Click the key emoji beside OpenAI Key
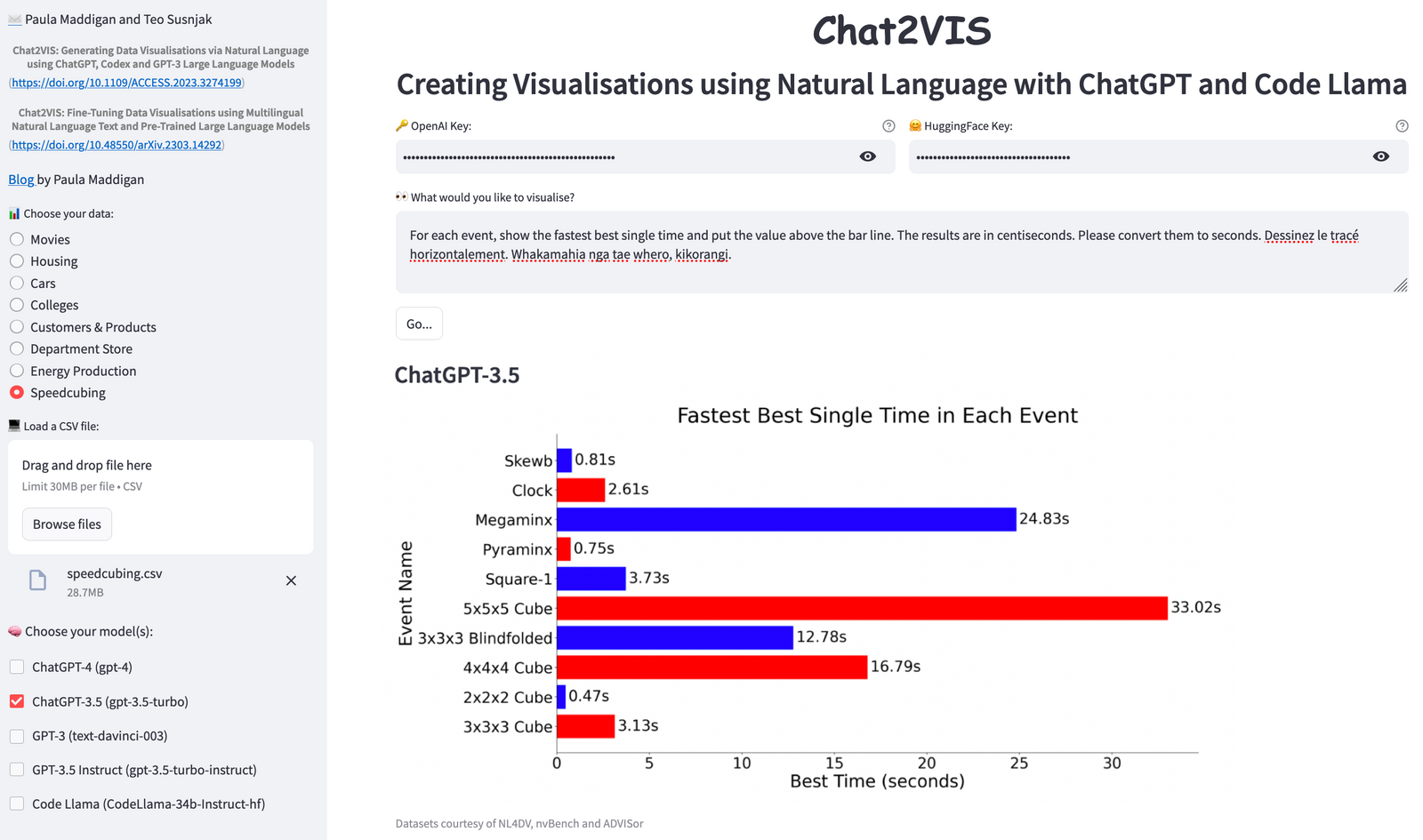This screenshot has height=840, width=1423. [402, 126]
